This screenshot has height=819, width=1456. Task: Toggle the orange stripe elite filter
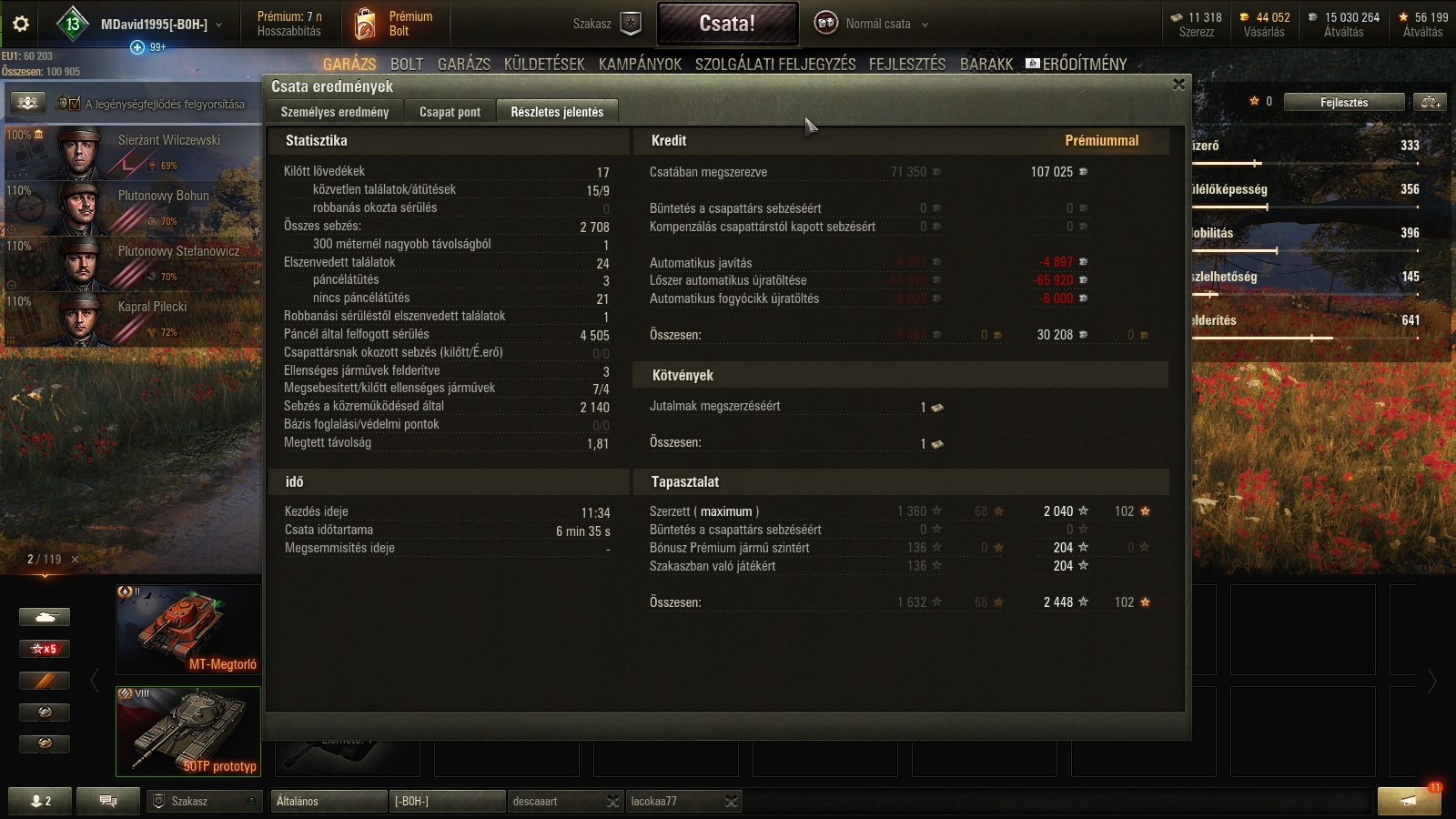(x=45, y=681)
